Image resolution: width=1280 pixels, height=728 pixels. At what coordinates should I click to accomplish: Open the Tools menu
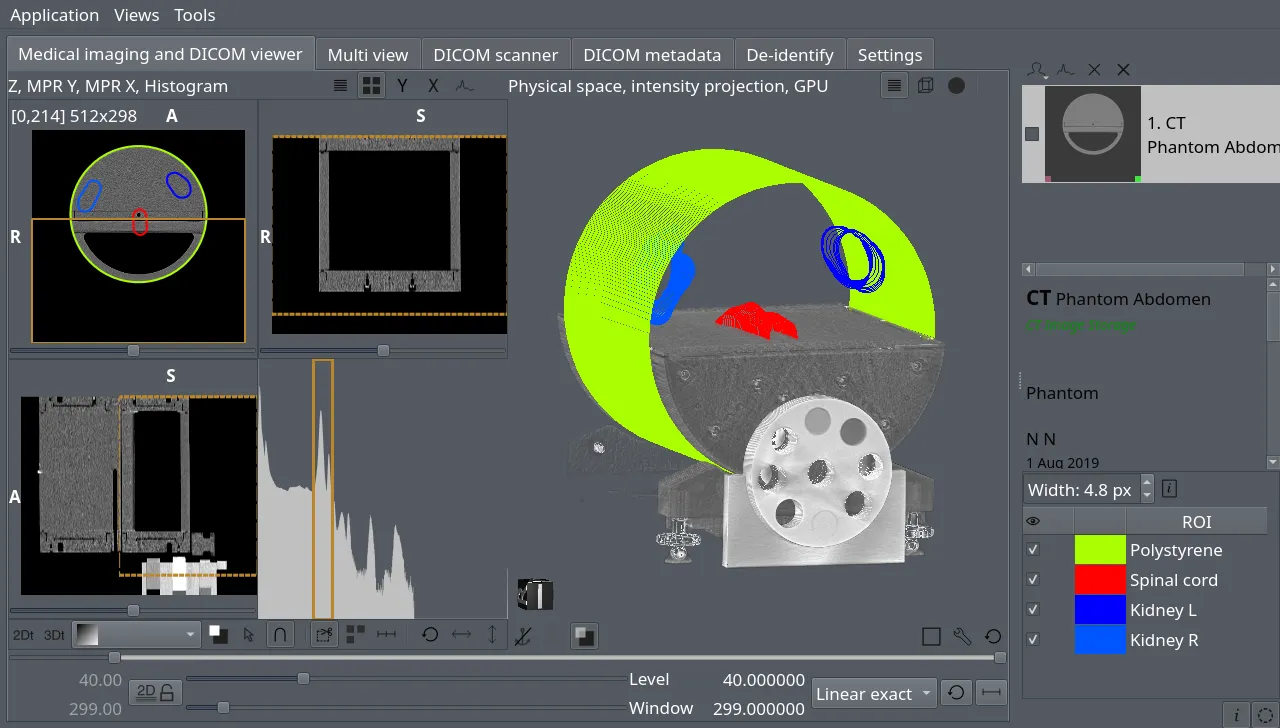[194, 15]
